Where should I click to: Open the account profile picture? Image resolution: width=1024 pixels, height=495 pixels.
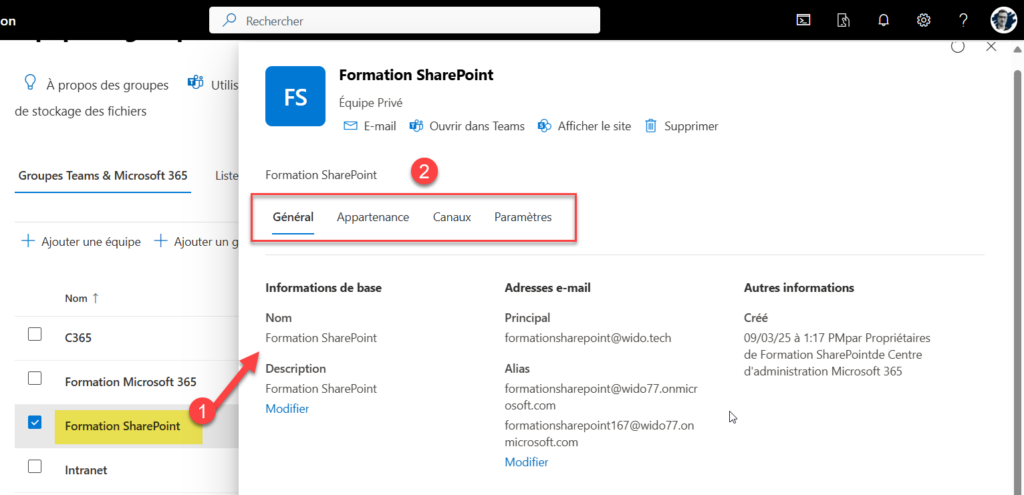1002,20
